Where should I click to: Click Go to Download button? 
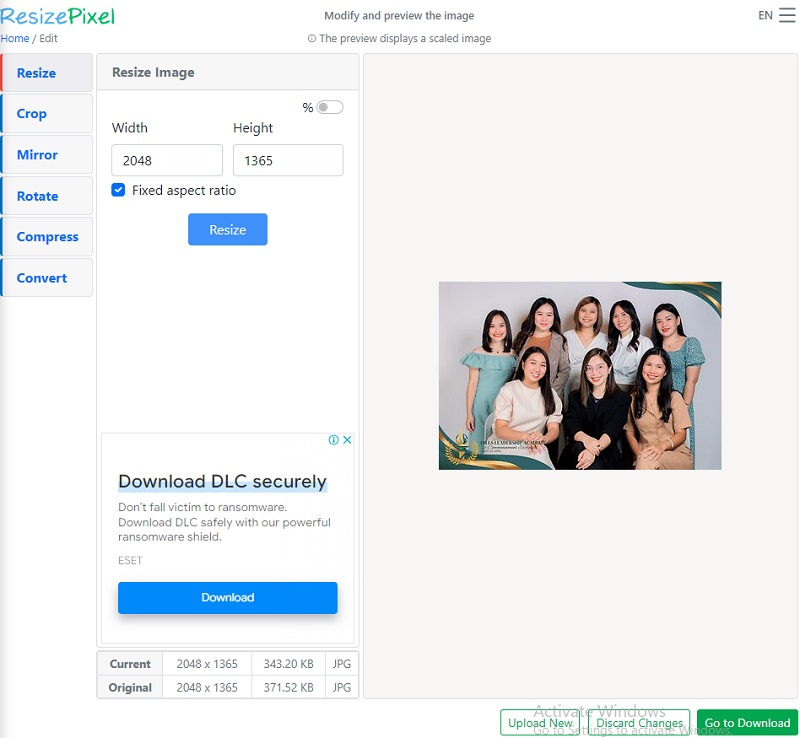(x=747, y=723)
